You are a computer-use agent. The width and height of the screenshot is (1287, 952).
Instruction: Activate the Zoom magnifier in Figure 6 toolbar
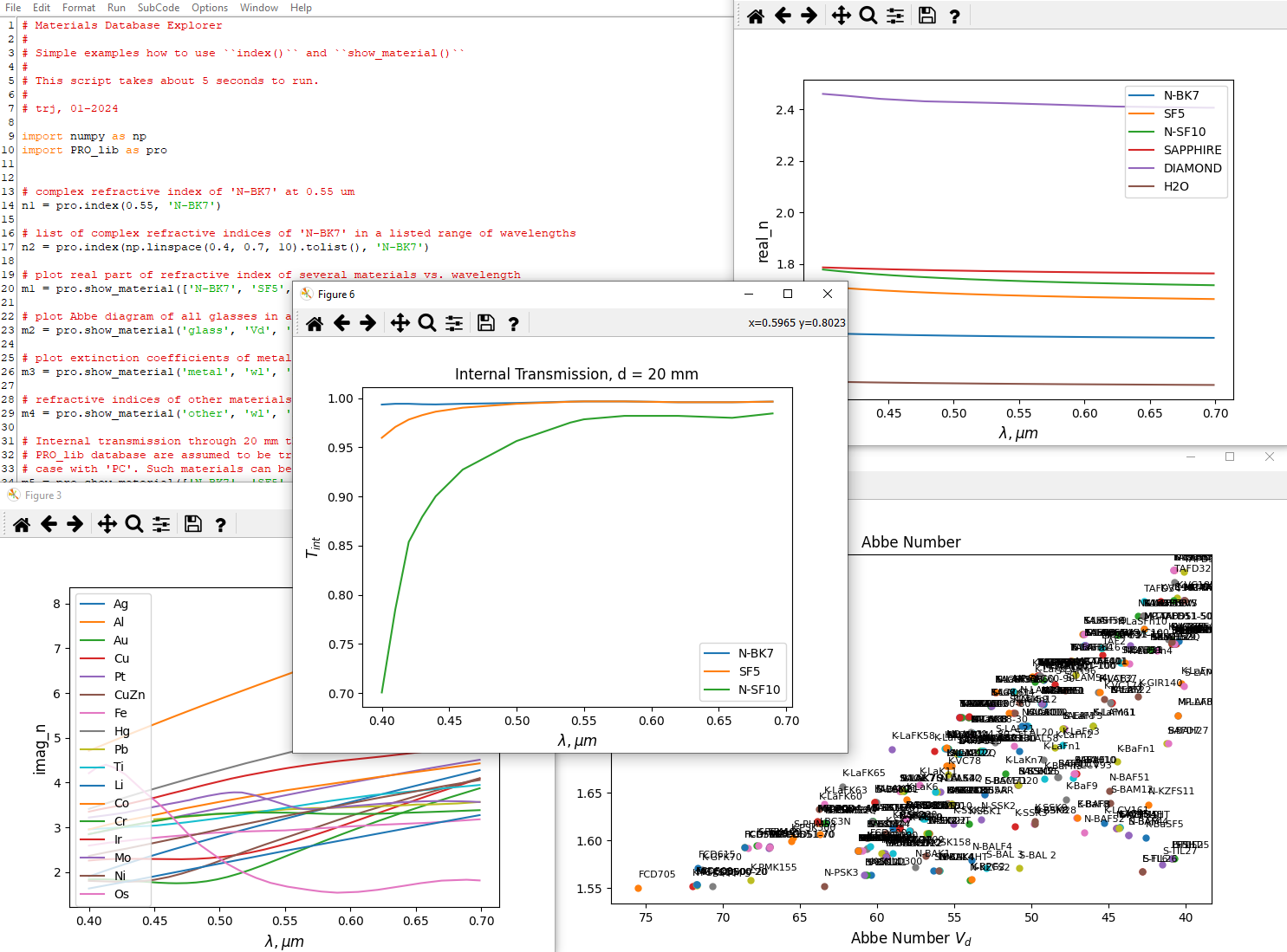pyautogui.click(x=426, y=323)
